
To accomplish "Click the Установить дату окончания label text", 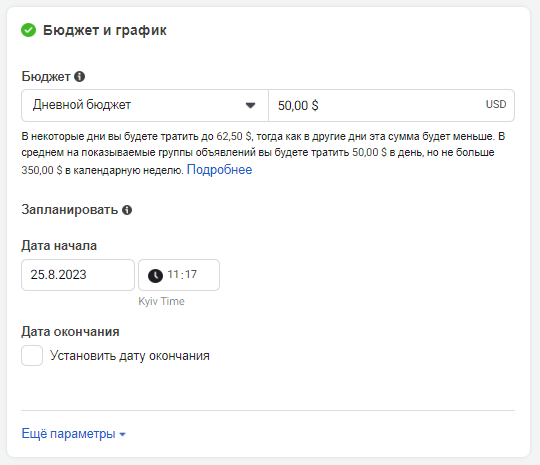I will point(130,356).
